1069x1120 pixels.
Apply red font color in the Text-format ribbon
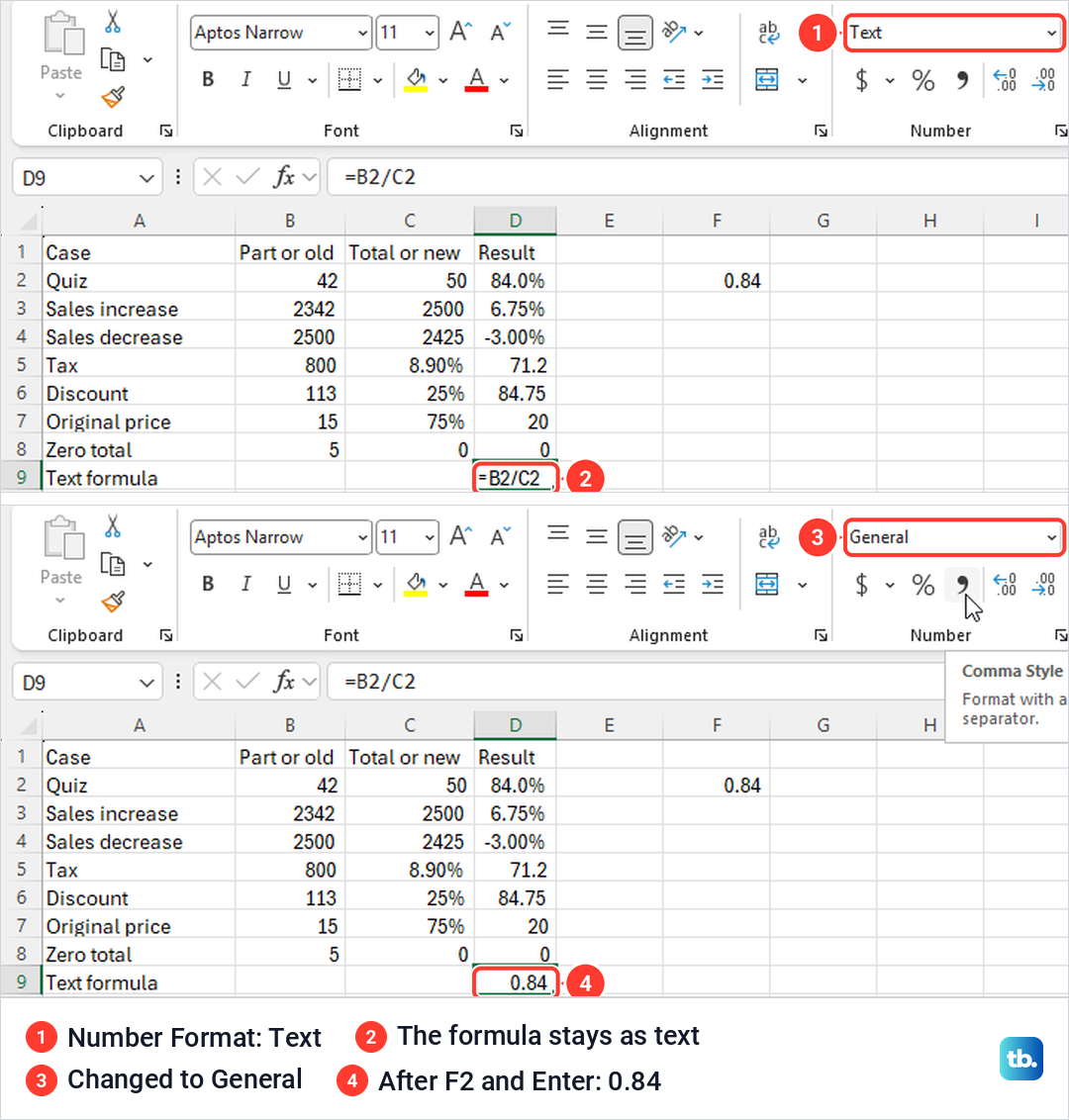pos(477,79)
